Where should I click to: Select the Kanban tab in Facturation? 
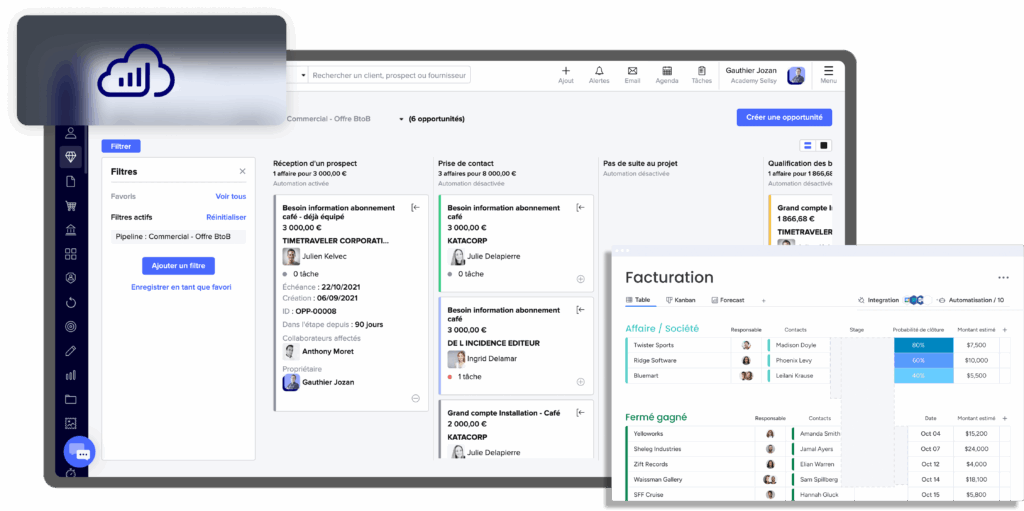tap(680, 300)
